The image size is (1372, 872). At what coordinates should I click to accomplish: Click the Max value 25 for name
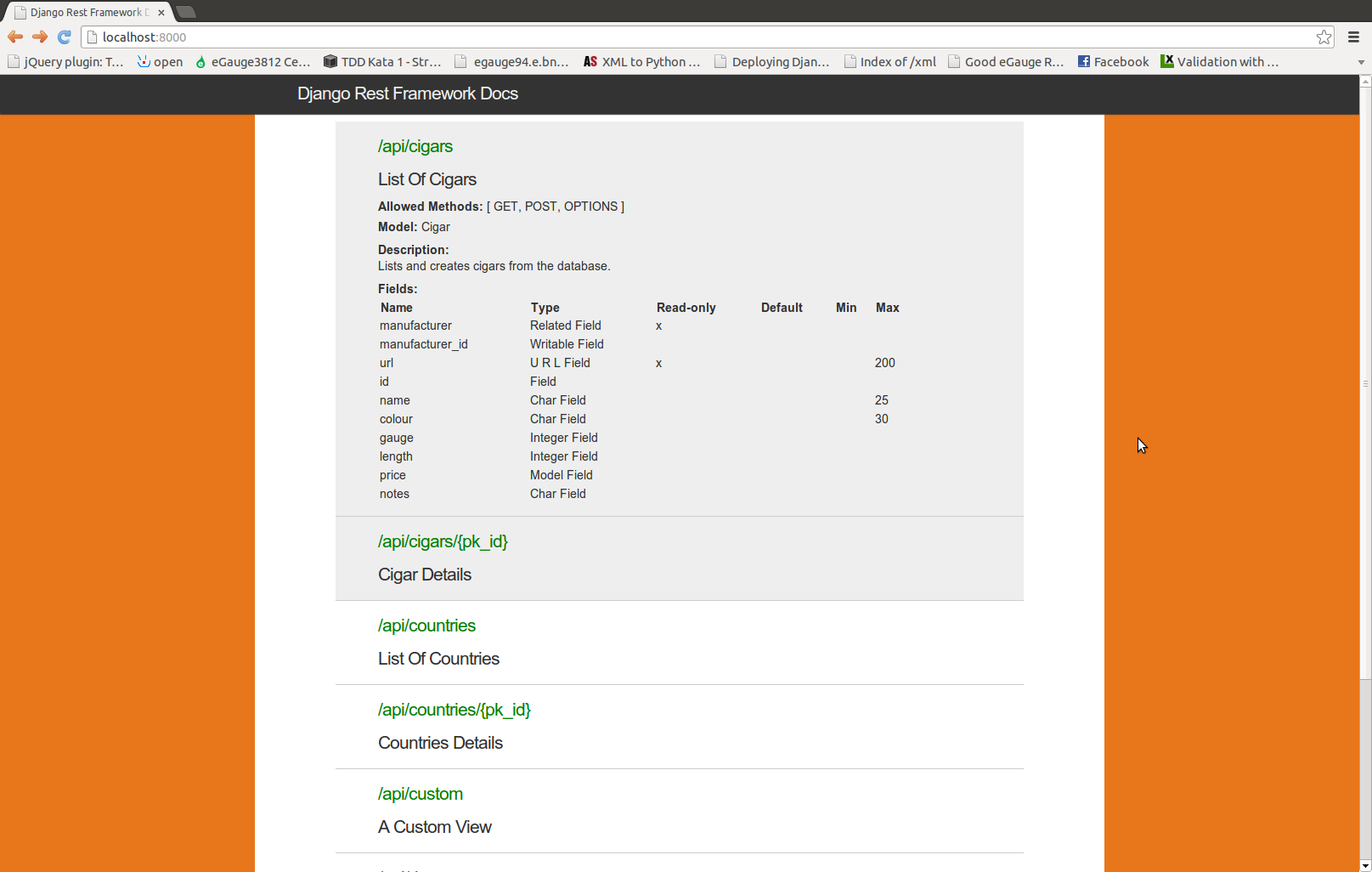(x=882, y=400)
